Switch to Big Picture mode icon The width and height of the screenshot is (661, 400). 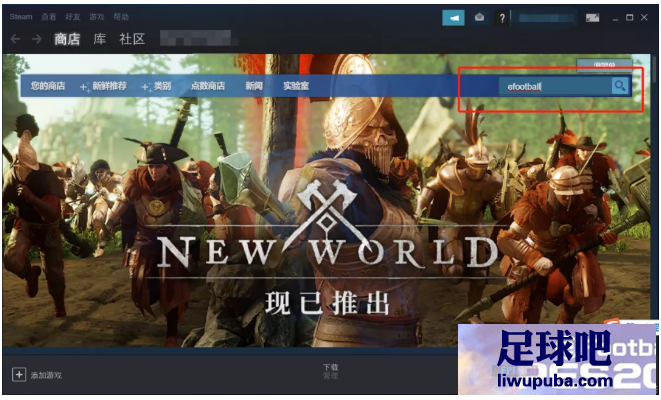point(592,18)
